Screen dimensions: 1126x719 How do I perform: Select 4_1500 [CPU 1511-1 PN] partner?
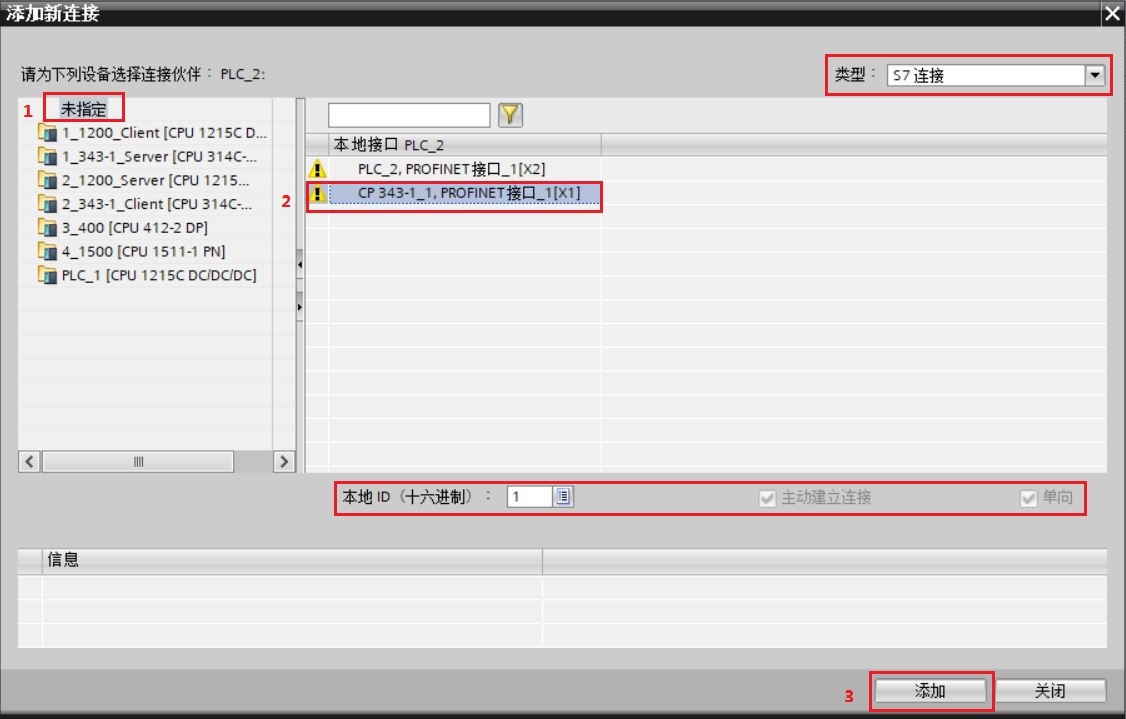coord(143,251)
